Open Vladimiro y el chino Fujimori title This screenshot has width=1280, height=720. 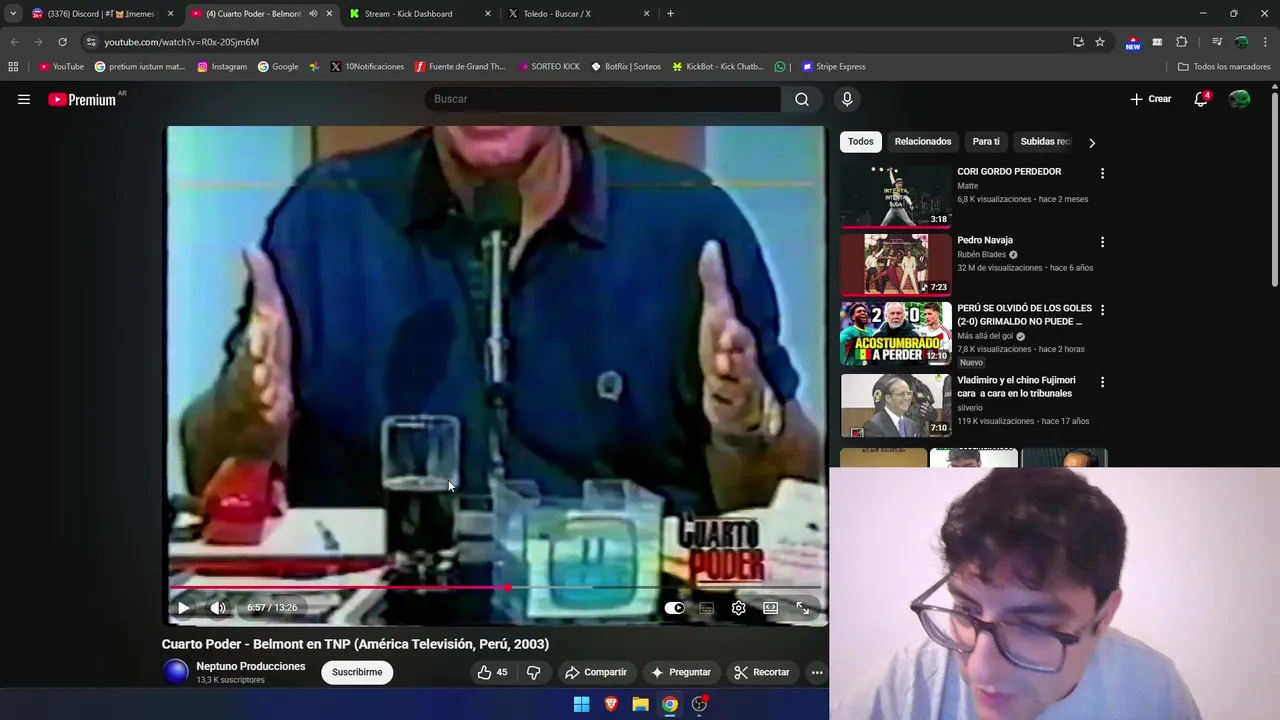pos(1016,387)
